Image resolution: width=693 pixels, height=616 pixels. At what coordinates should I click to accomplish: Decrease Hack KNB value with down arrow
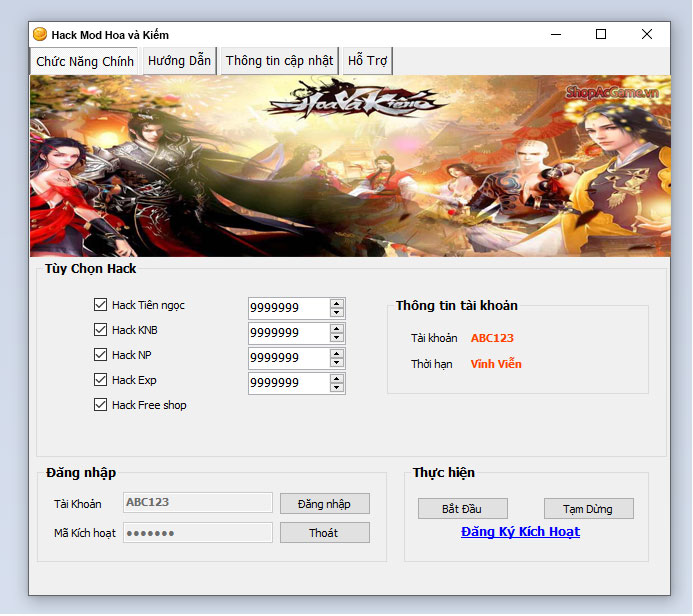coord(337,338)
